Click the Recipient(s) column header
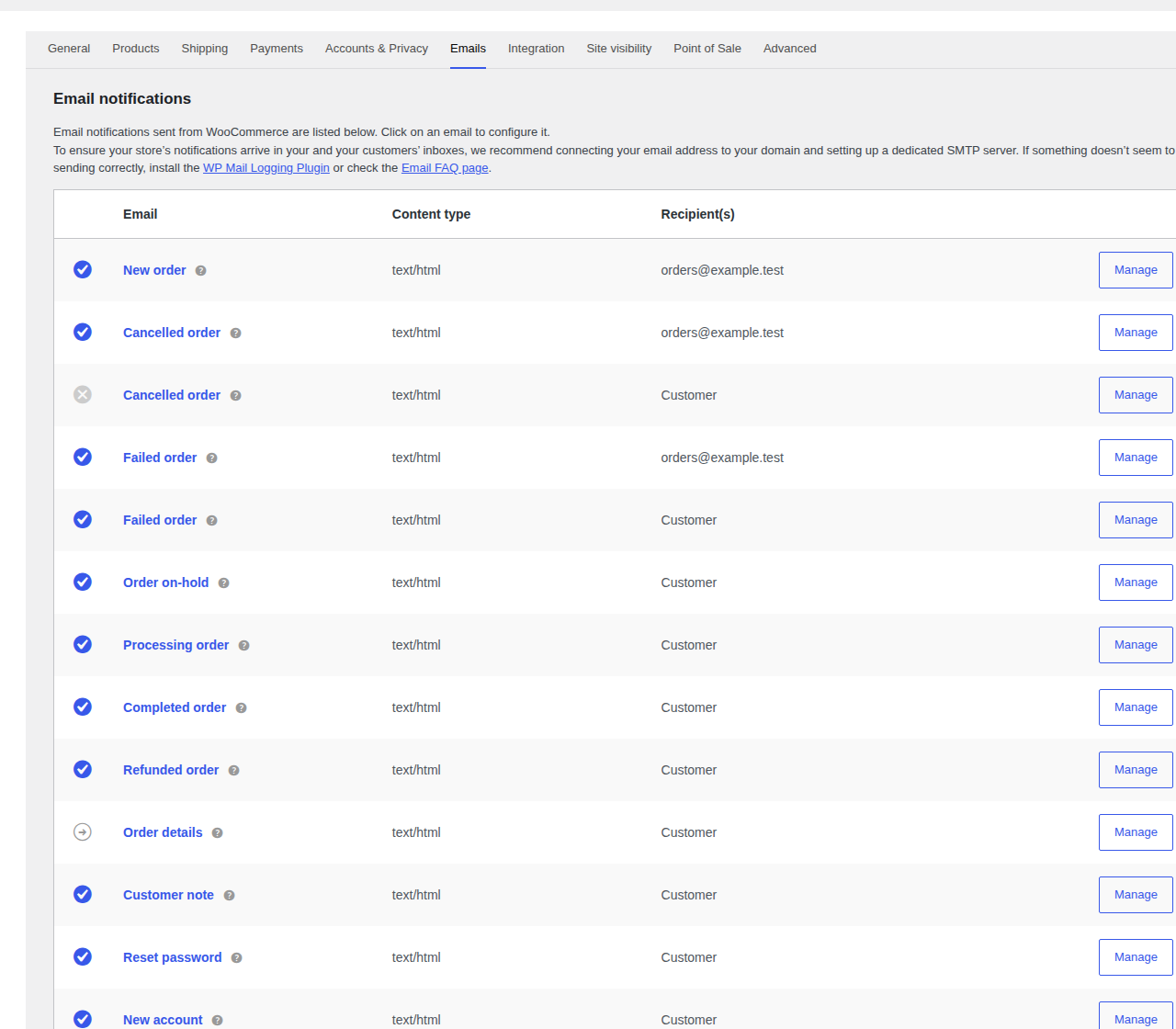1176x1029 pixels. (697, 214)
